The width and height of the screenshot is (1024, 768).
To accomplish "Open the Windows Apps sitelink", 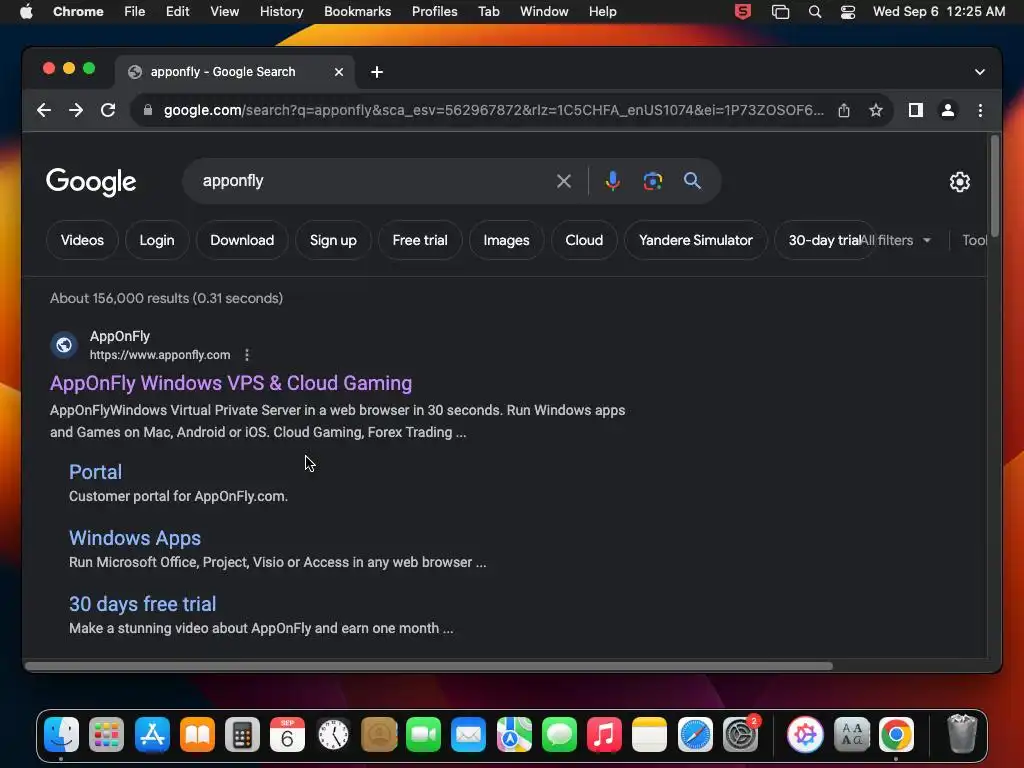I will (135, 538).
